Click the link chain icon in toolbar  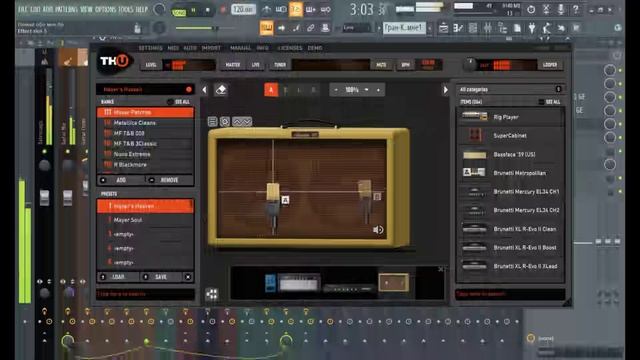pyautogui.click(x=311, y=28)
